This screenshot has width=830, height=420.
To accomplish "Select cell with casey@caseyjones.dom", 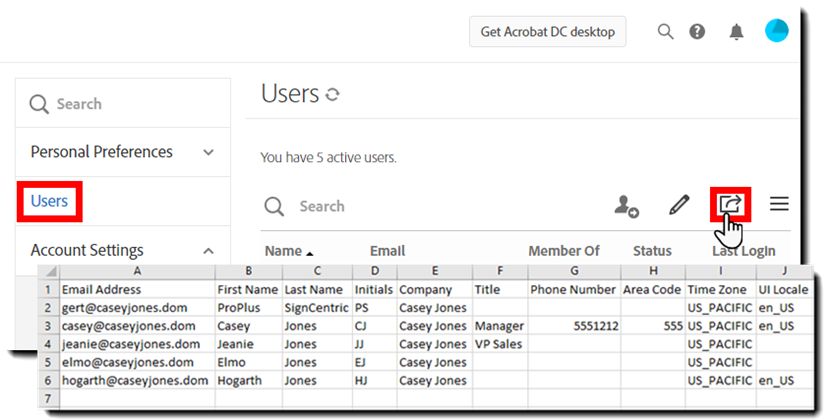I will (x=127, y=326).
